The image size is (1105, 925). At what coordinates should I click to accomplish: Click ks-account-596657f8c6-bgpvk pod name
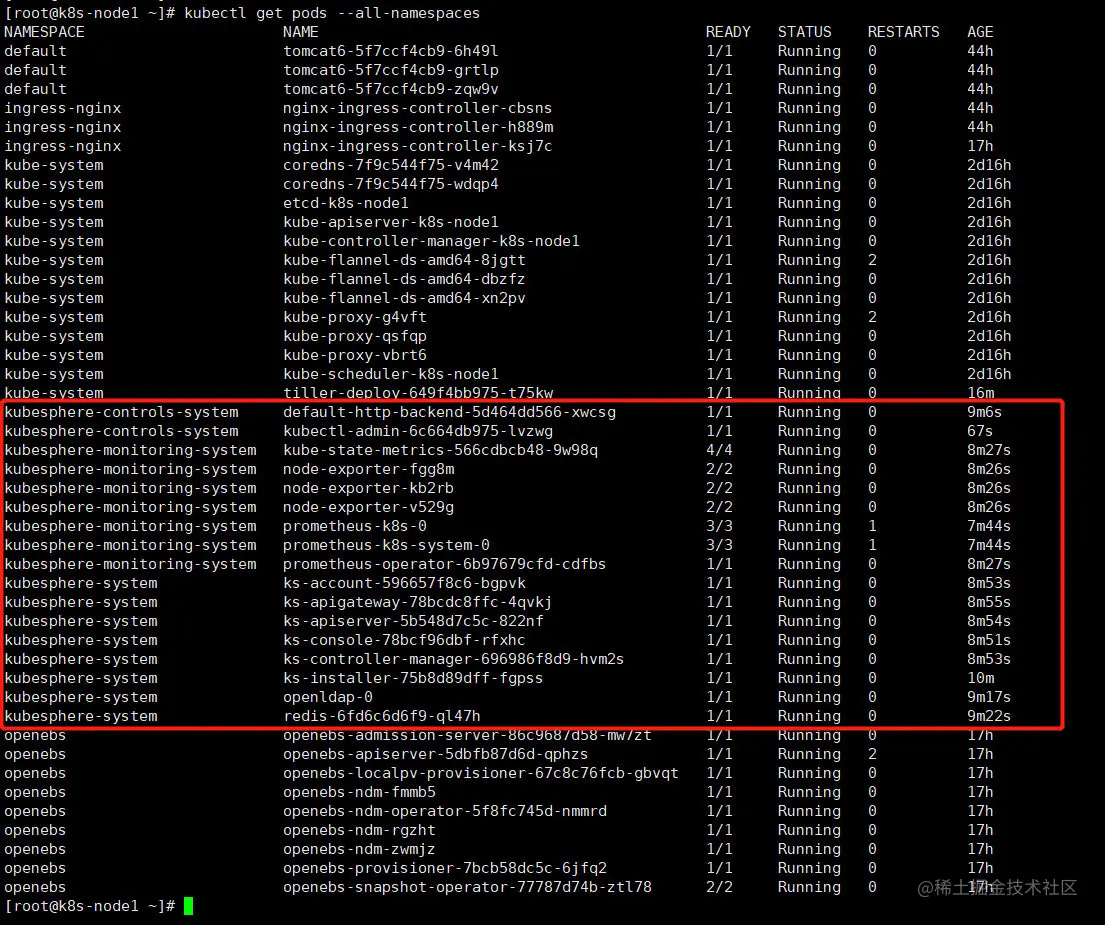tap(404, 584)
